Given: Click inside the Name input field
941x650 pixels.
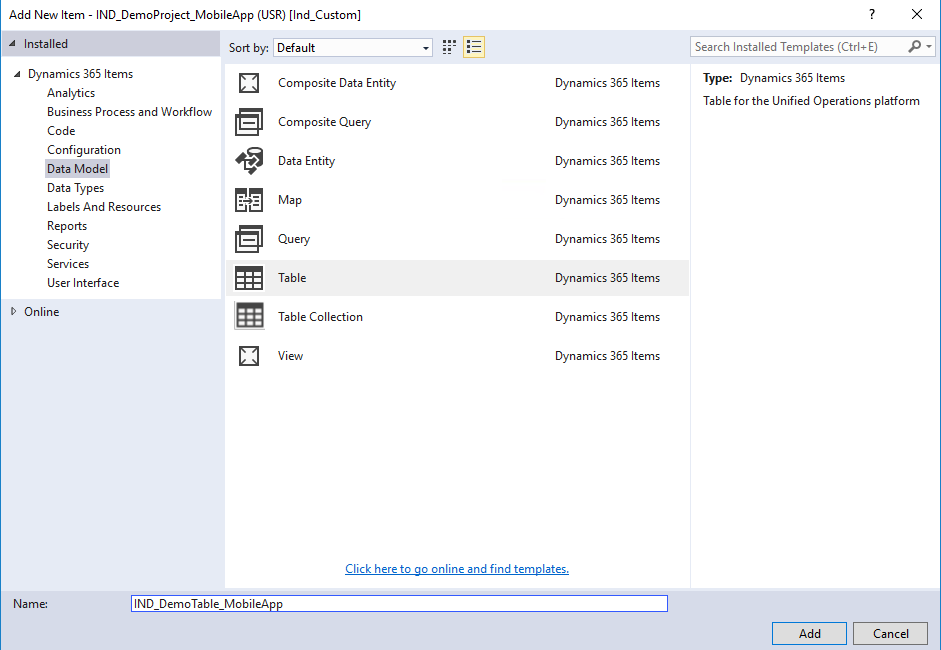Looking at the screenshot, I should 398,603.
